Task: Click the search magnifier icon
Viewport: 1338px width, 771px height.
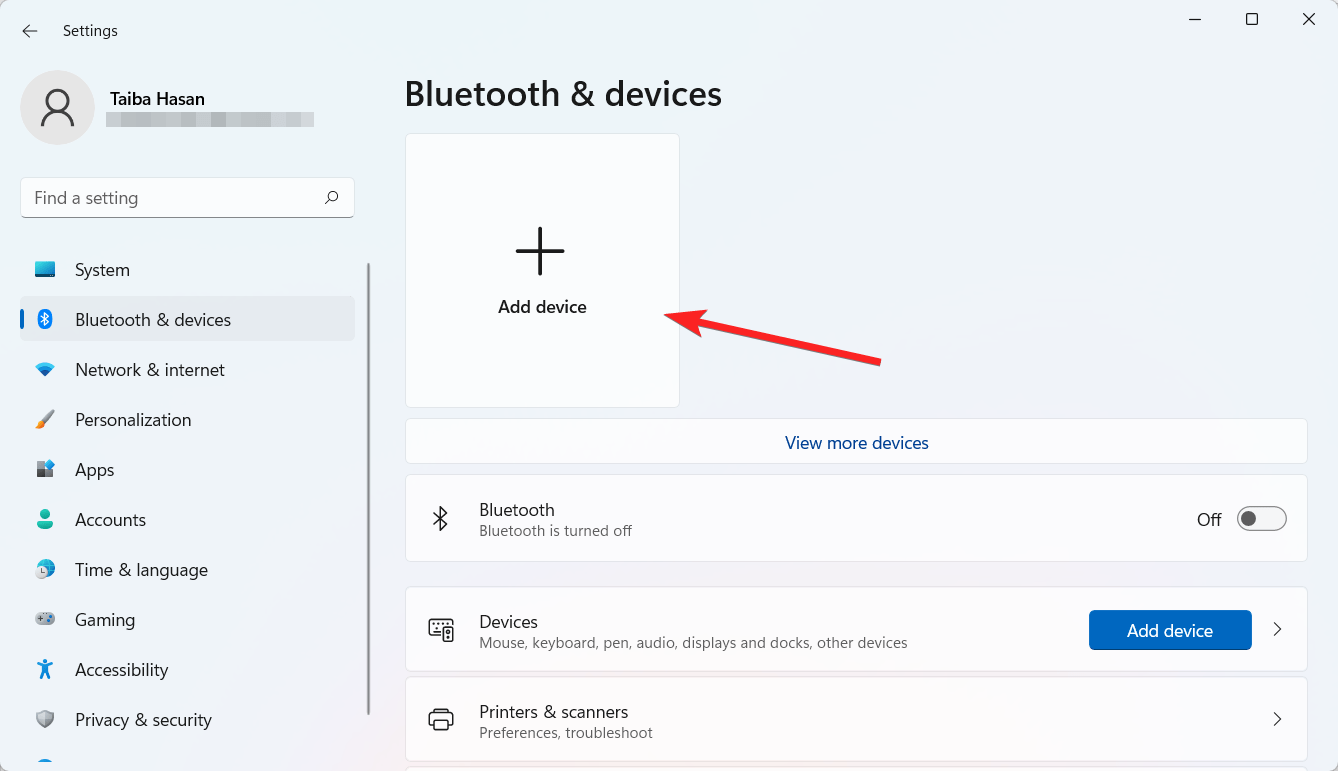Action: click(x=331, y=198)
